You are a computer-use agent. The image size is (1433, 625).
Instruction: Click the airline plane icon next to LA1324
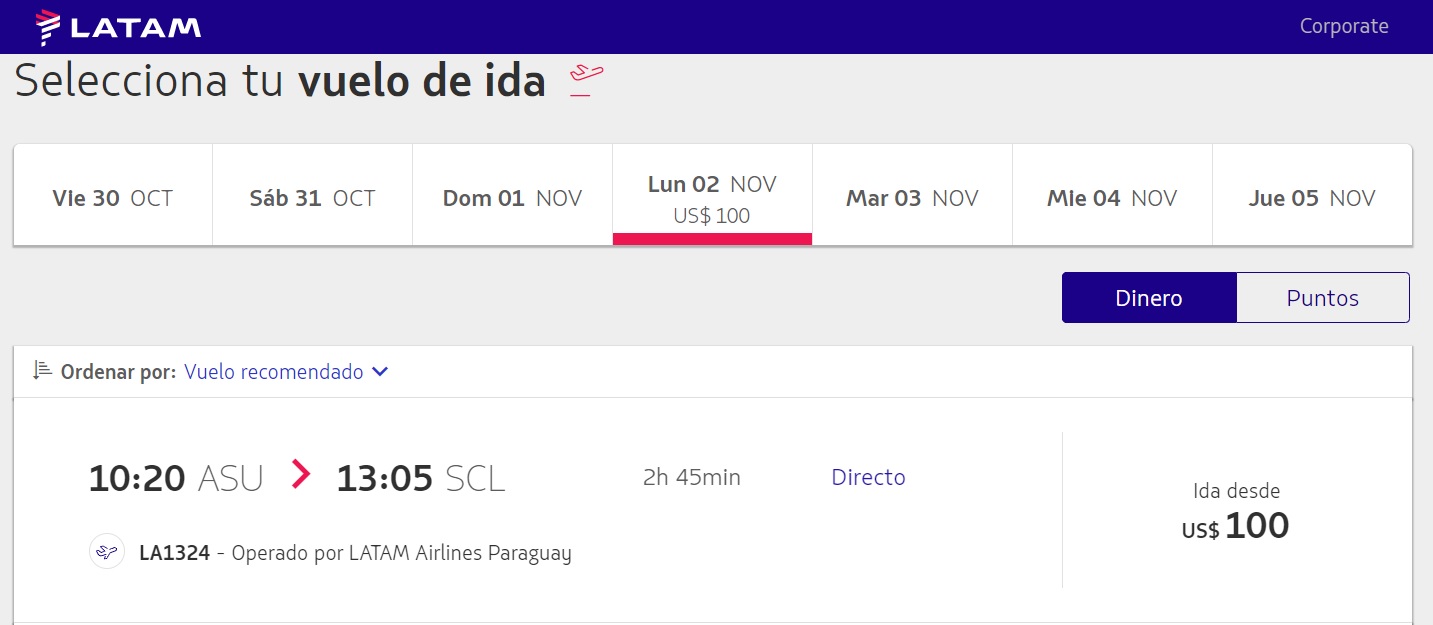107,552
